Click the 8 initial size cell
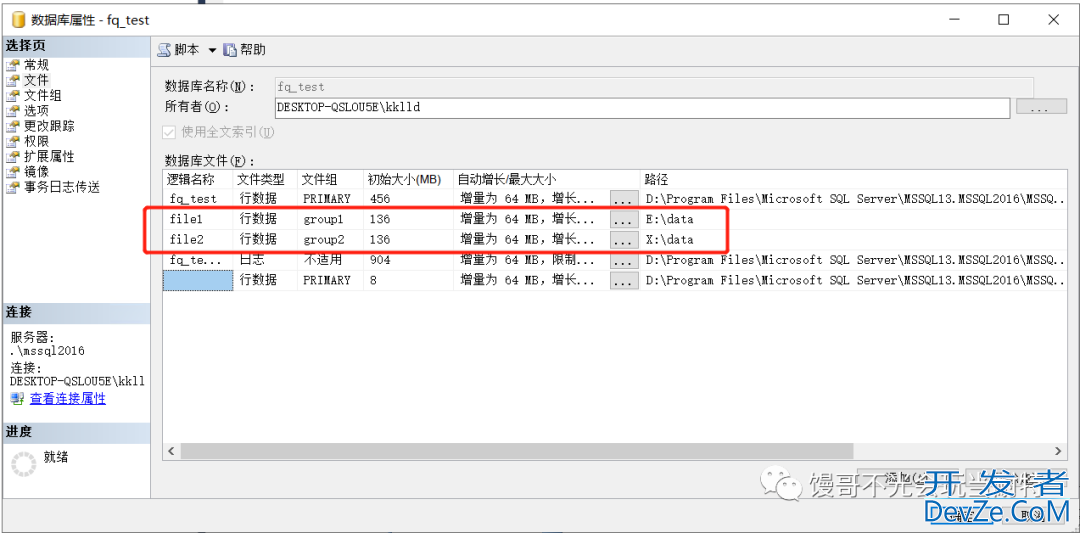Viewport: 1080px width, 533px height. pyautogui.click(x=408, y=280)
